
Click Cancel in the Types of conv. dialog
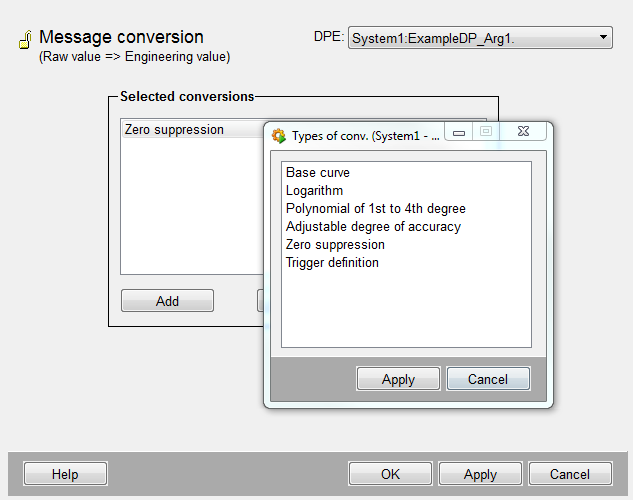click(x=488, y=379)
